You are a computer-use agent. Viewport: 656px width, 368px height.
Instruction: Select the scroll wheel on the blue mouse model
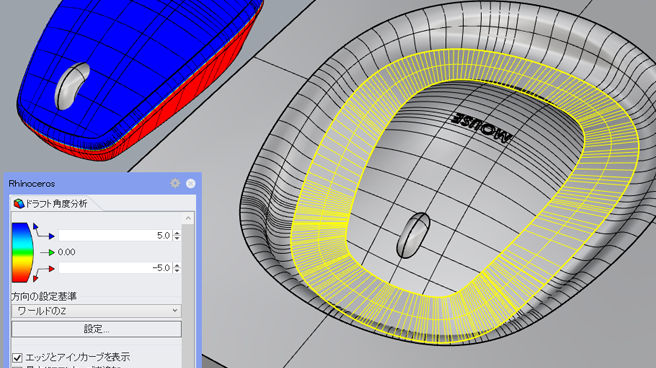(72, 86)
